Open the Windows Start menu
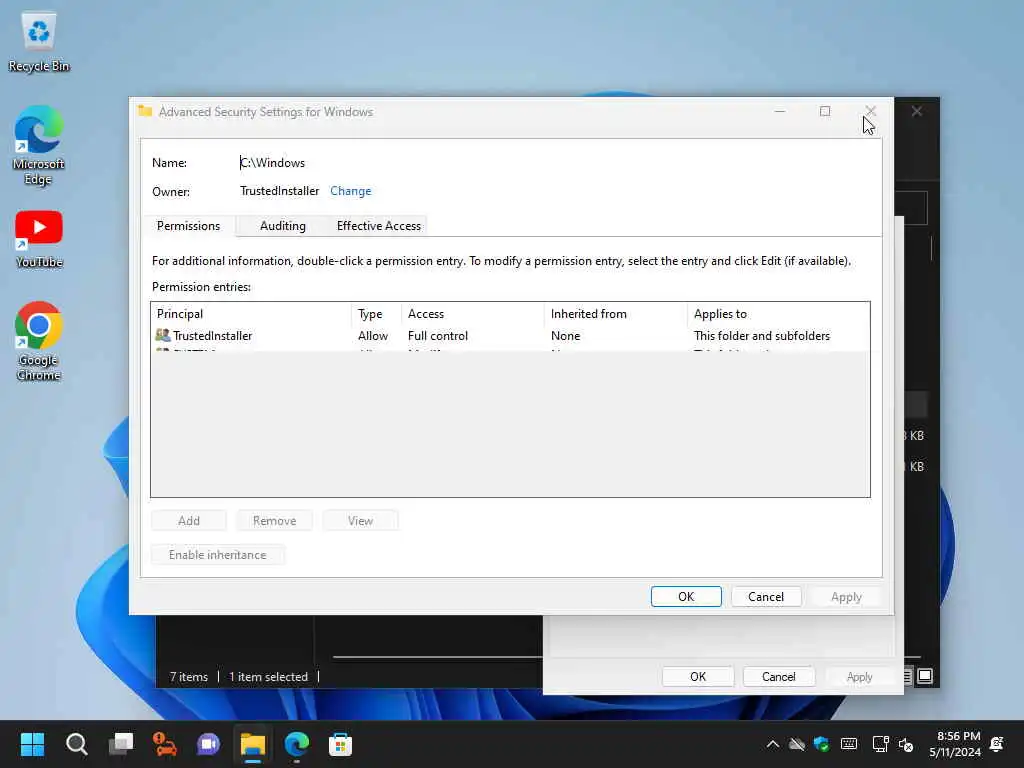The width and height of the screenshot is (1024, 768). pos(32,744)
